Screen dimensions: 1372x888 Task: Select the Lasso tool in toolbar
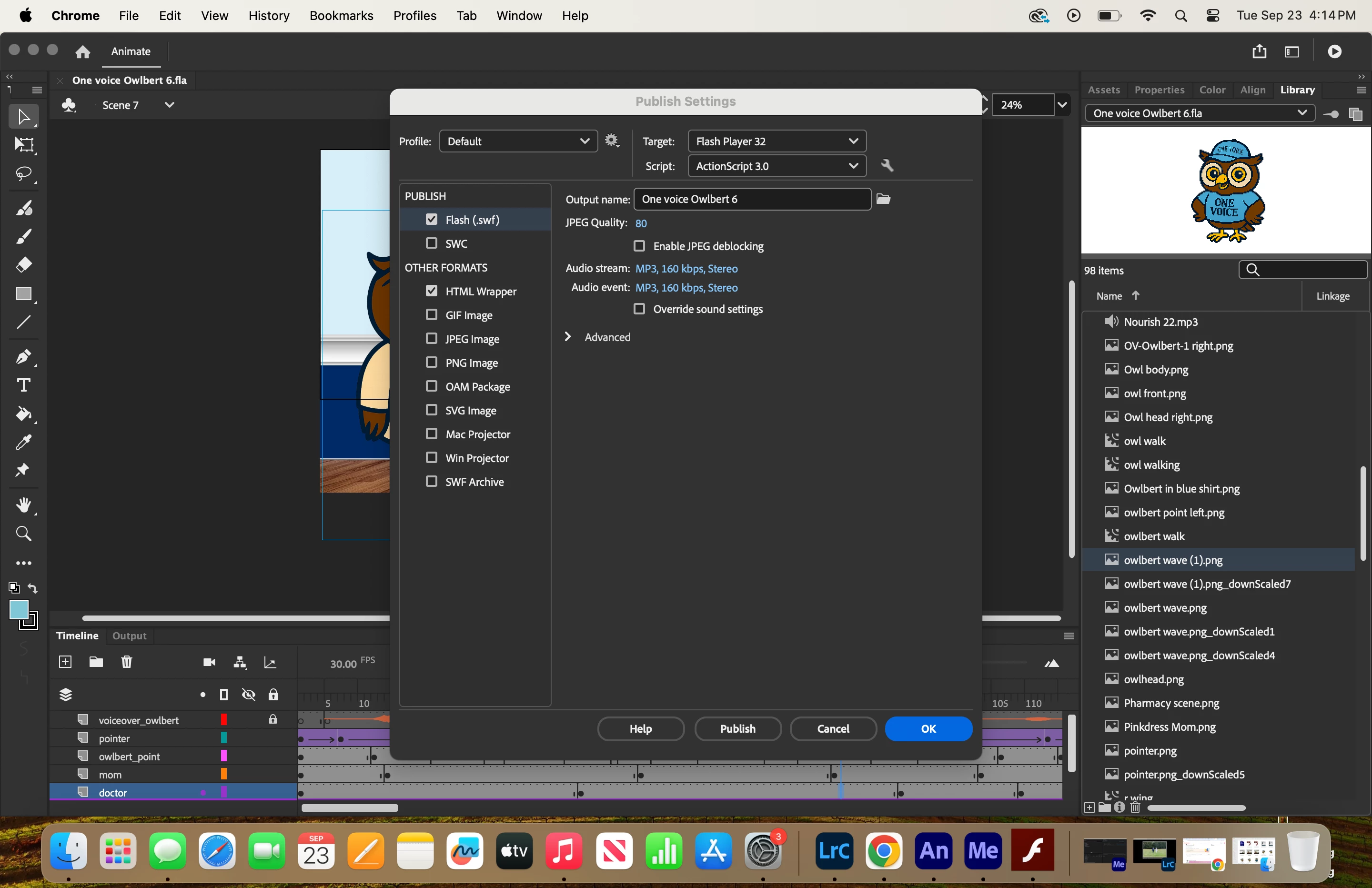tap(24, 173)
